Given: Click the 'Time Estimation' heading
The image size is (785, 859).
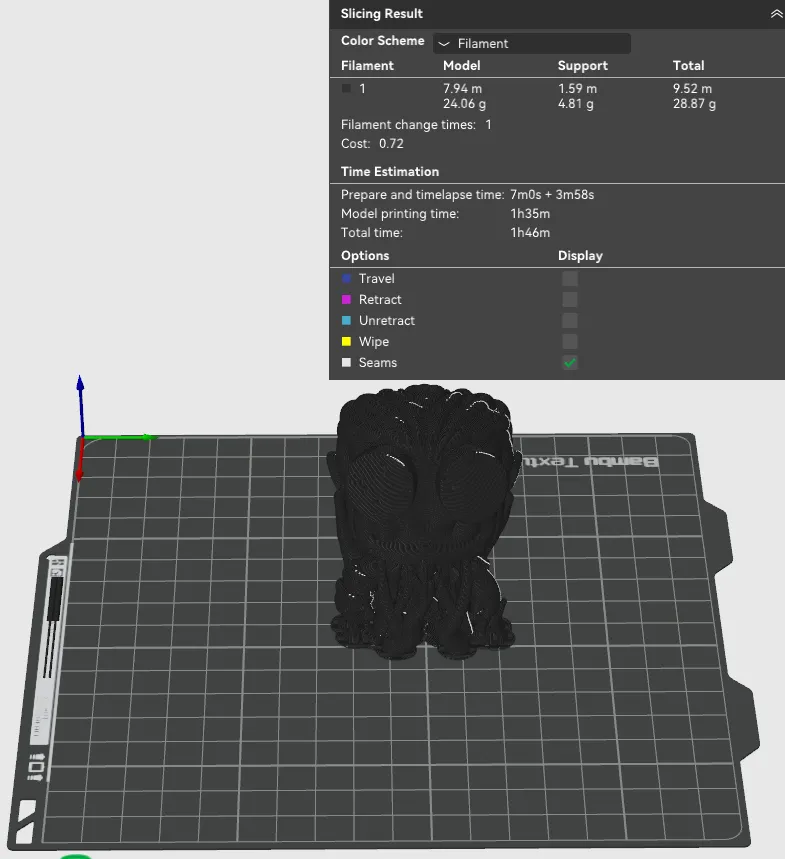Looking at the screenshot, I should (x=389, y=171).
